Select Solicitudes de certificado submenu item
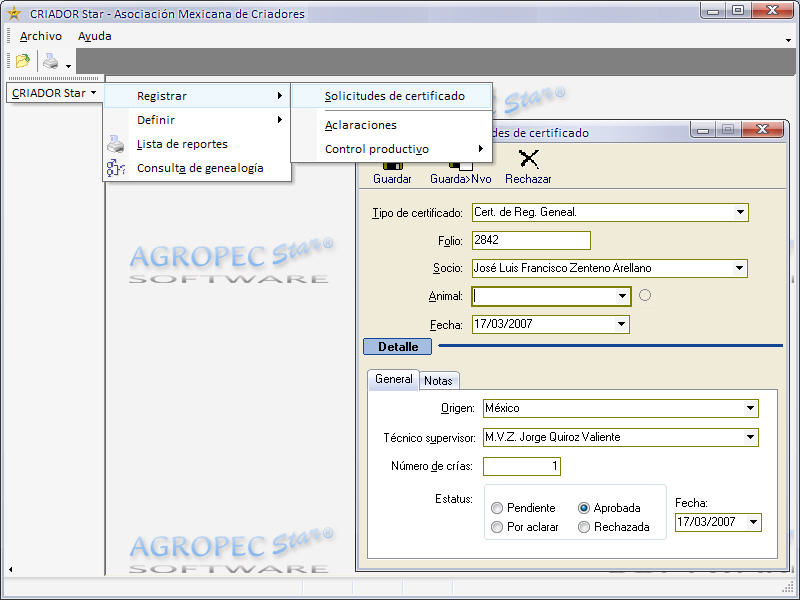The width and height of the screenshot is (800, 600). (x=392, y=96)
